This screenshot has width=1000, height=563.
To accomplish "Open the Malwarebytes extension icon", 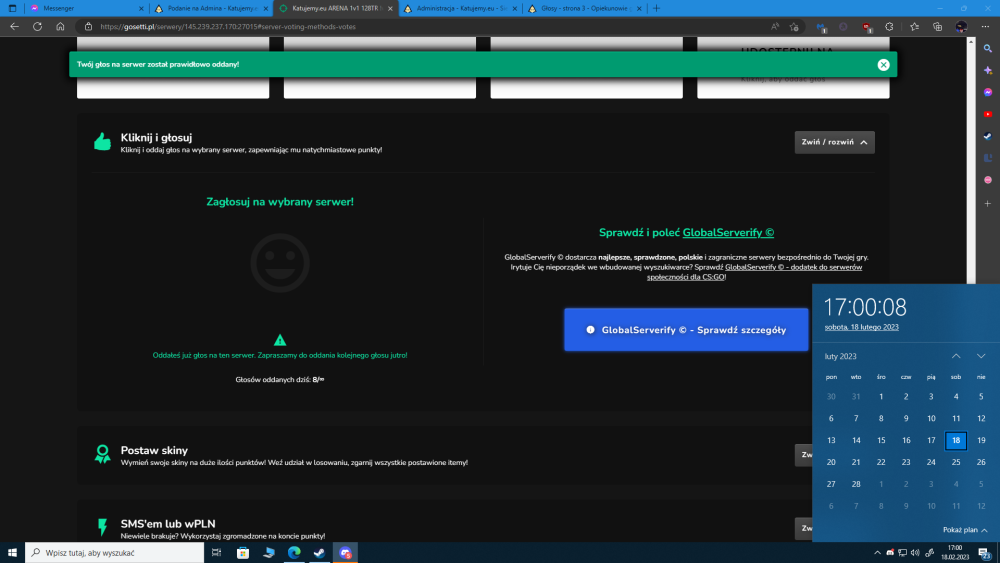I will click(821, 27).
